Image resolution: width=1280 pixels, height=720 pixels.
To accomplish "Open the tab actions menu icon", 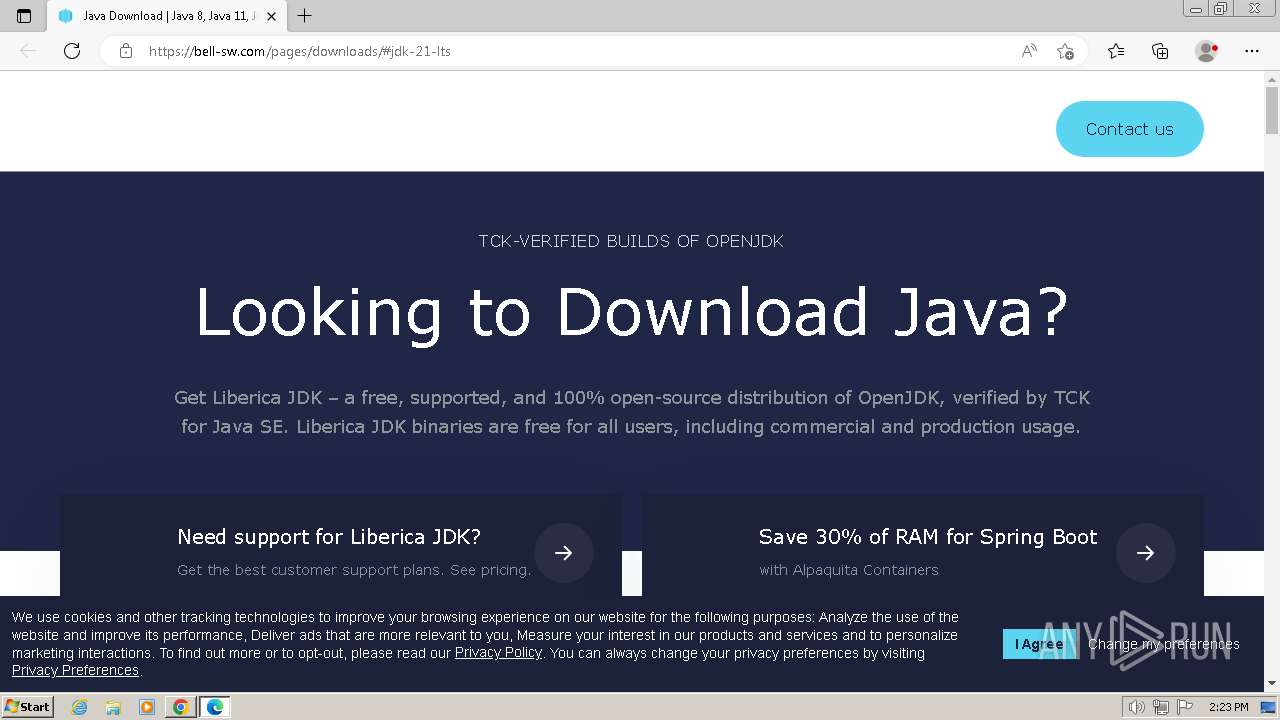I will point(24,16).
